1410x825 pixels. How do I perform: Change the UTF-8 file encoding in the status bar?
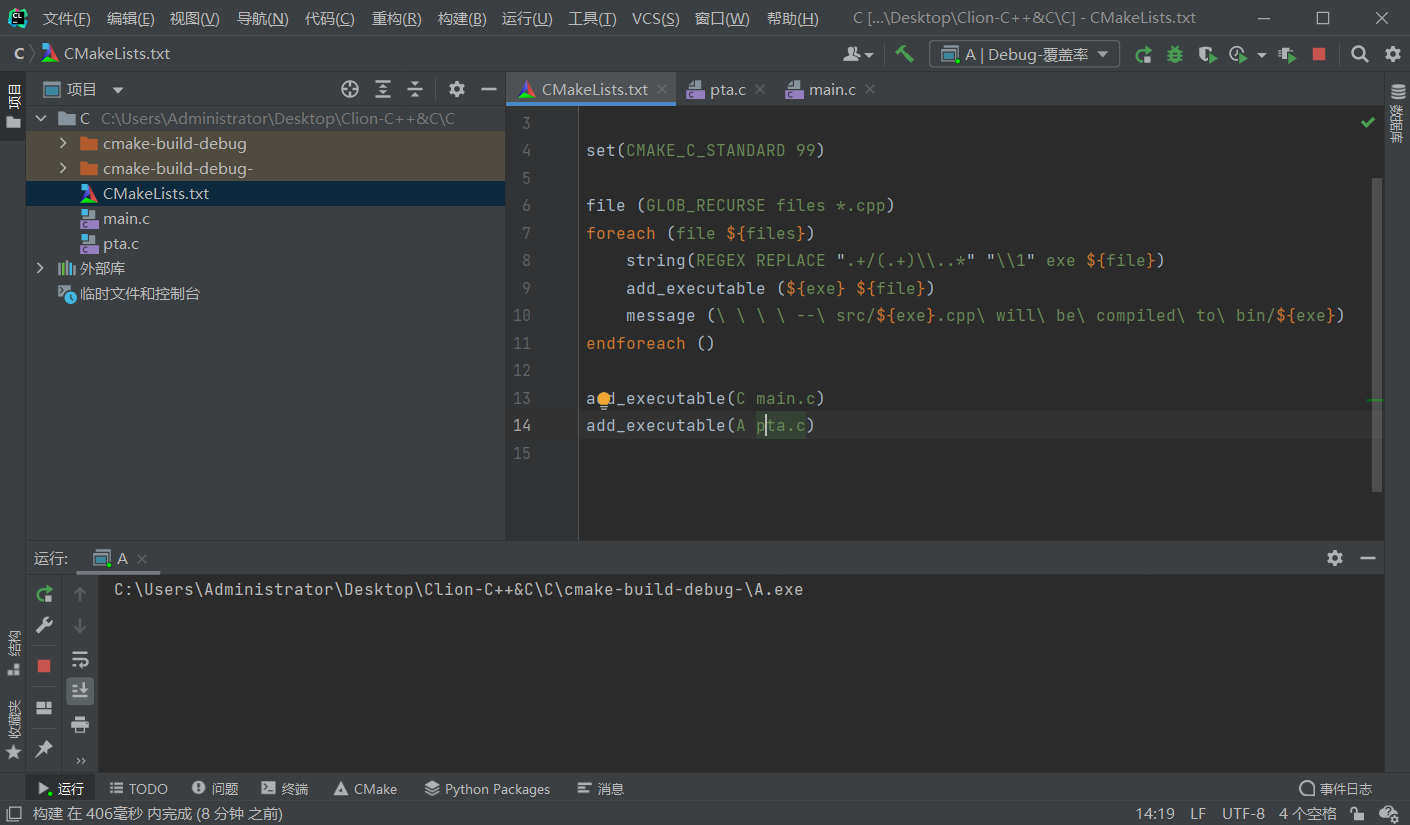(x=1243, y=814)
